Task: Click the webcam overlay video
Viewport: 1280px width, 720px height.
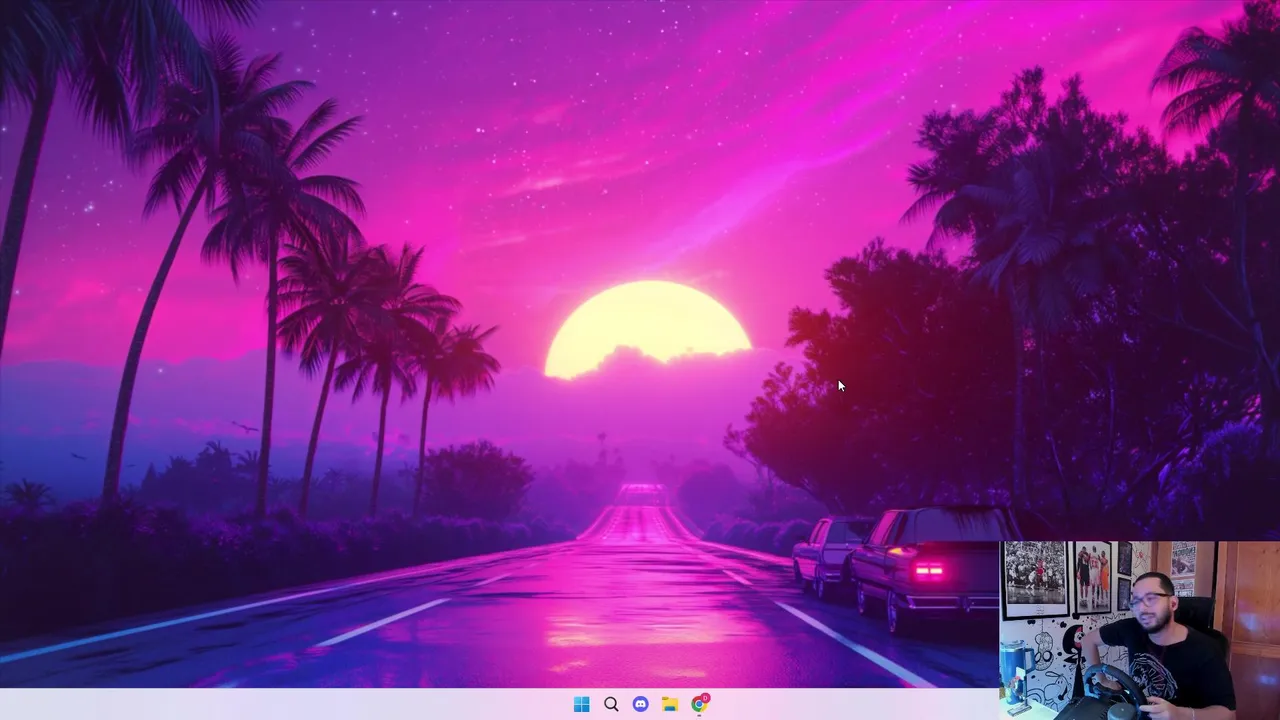Action: click(1139, 630)
